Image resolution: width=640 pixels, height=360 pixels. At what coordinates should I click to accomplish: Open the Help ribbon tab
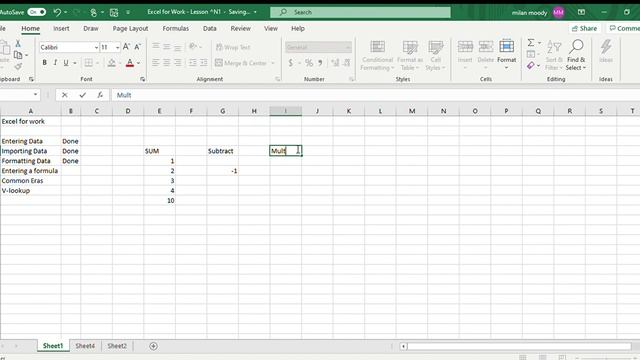pyautogui.click(x=298, y=29)
